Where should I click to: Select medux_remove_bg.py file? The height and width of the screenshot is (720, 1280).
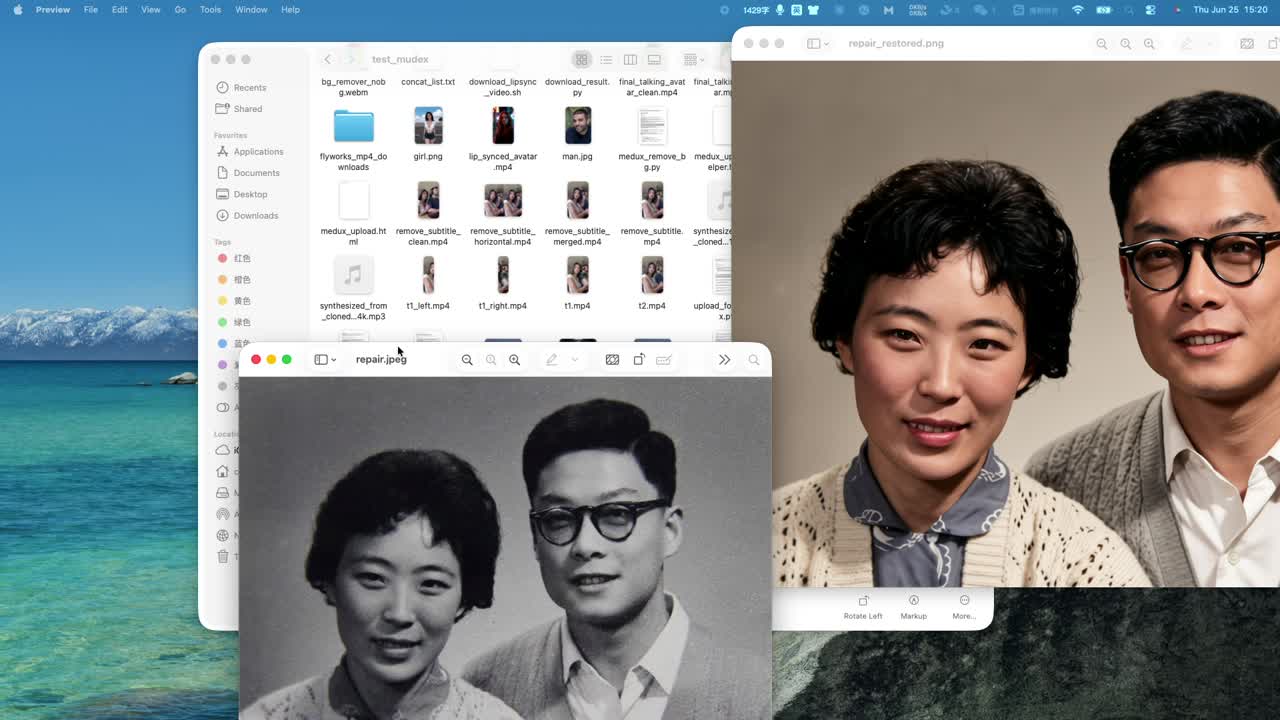point(652,126)
